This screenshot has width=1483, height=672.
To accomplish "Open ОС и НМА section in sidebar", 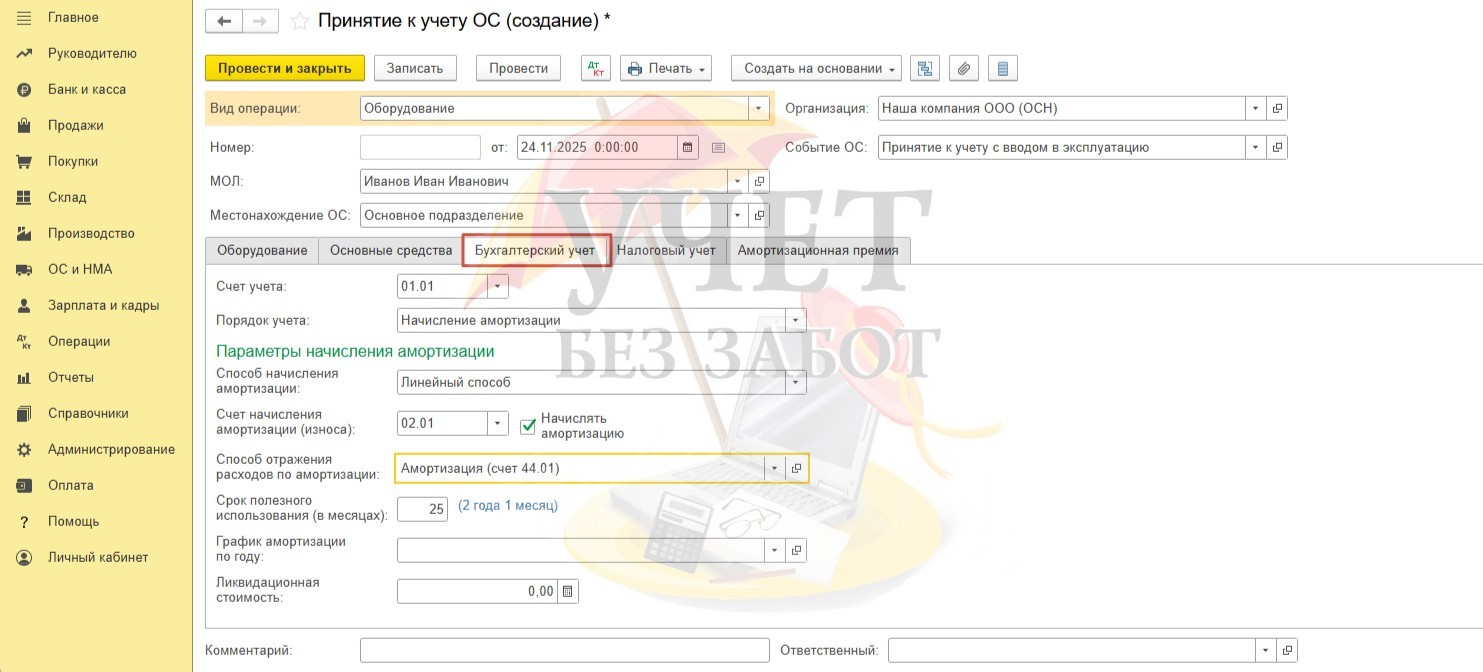I will (80, 269).
